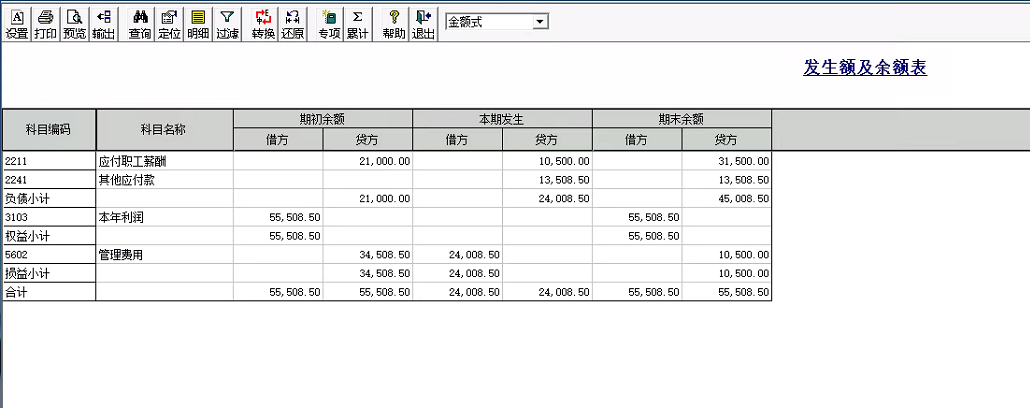Click 24,008.50 本期发生借方 in 合计 row
This screenshot has width=1030, height=408.
coord(457,292)
